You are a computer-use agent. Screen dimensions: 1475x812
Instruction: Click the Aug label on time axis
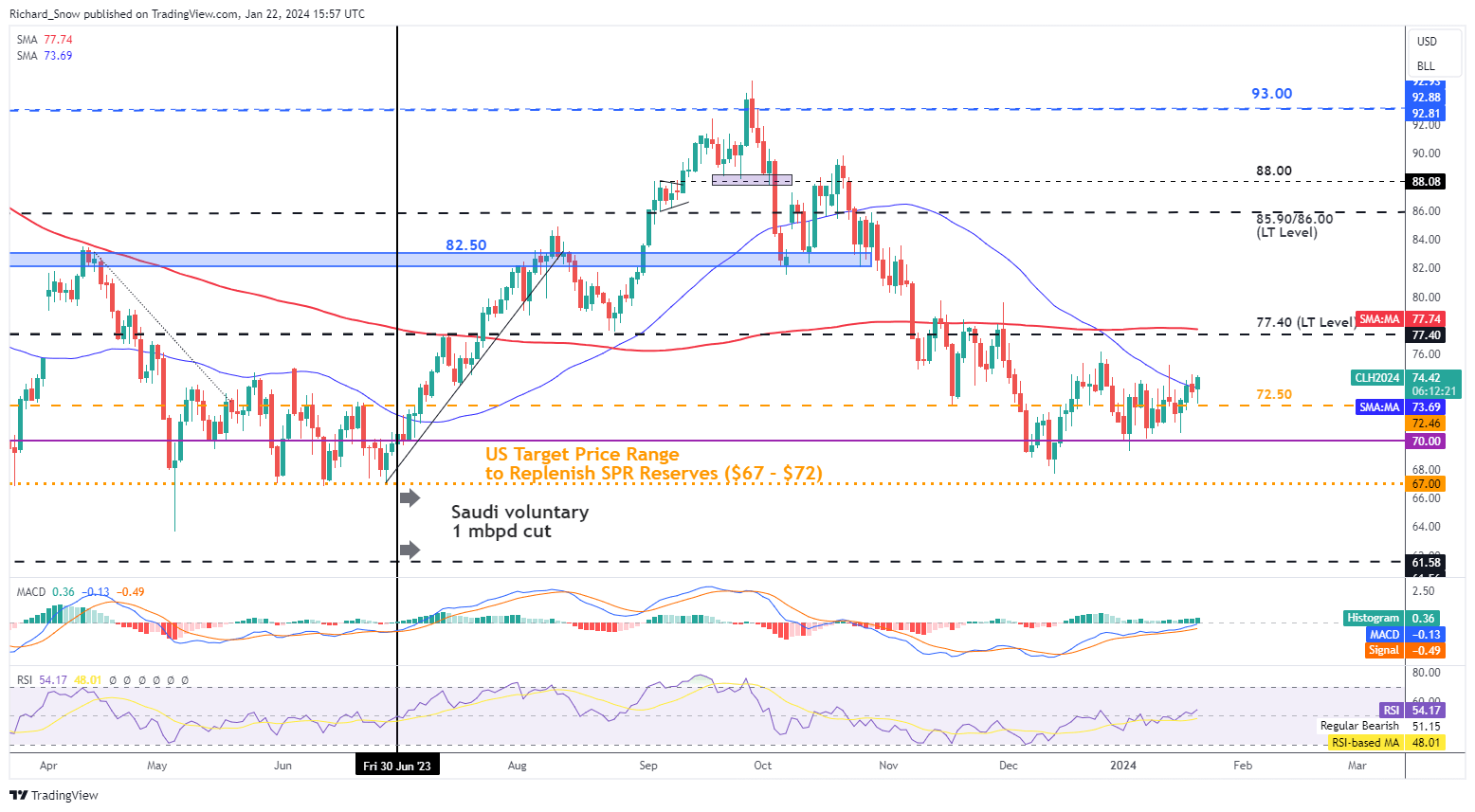point(517,766)
